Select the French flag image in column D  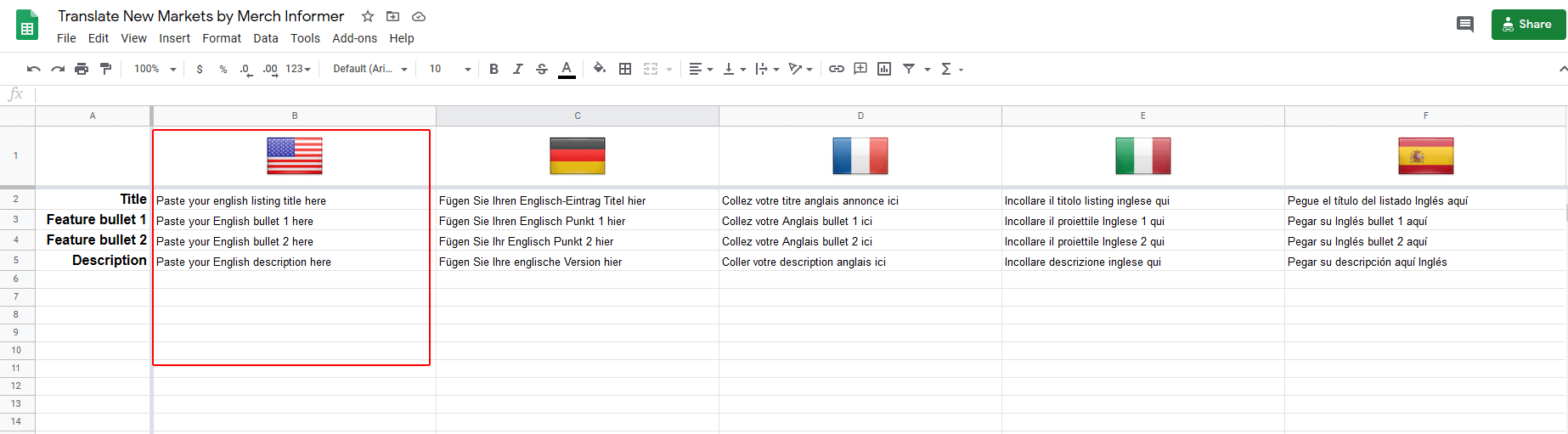860,156
